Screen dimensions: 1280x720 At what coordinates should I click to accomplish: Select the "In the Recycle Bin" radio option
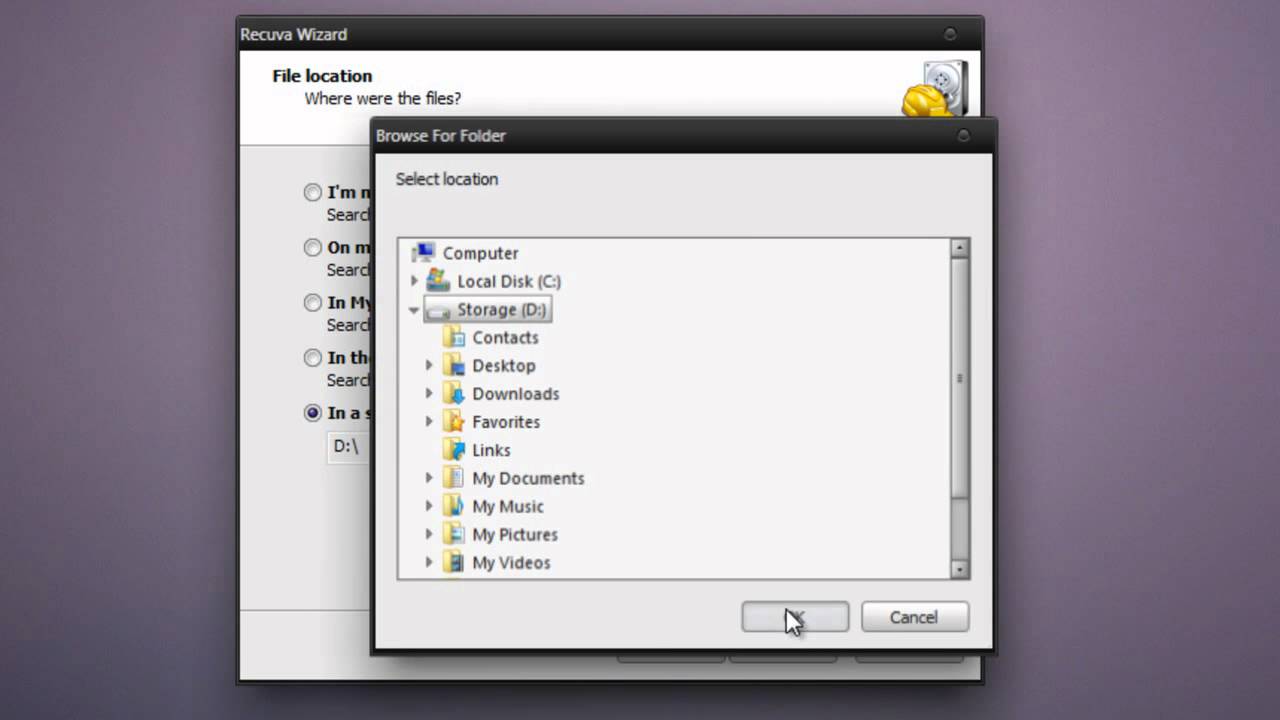tap(313, 358)
